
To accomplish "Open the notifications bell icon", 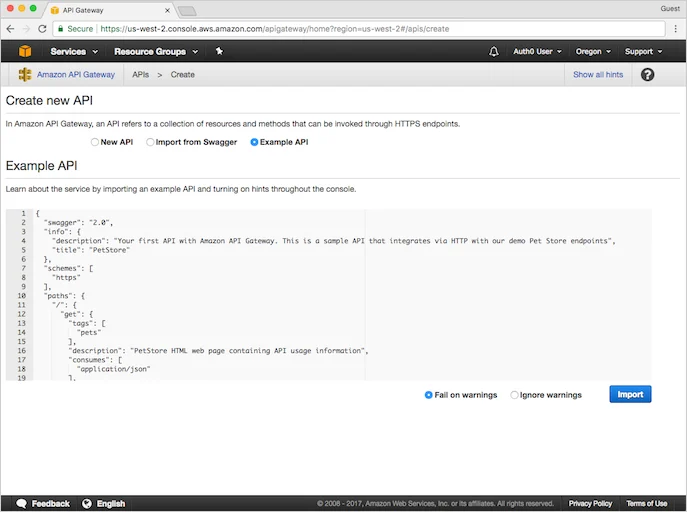I will 493,52.
